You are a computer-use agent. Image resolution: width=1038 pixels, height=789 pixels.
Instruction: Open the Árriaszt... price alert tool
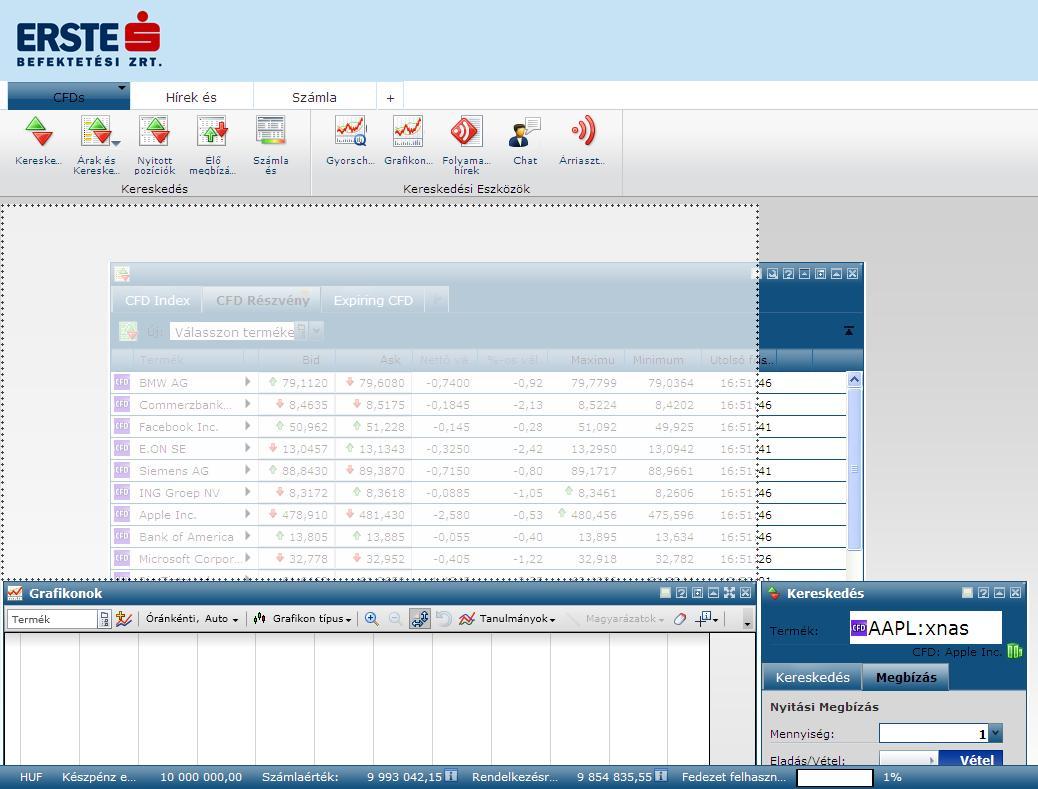pyautogui.click(x=582, y=140)
